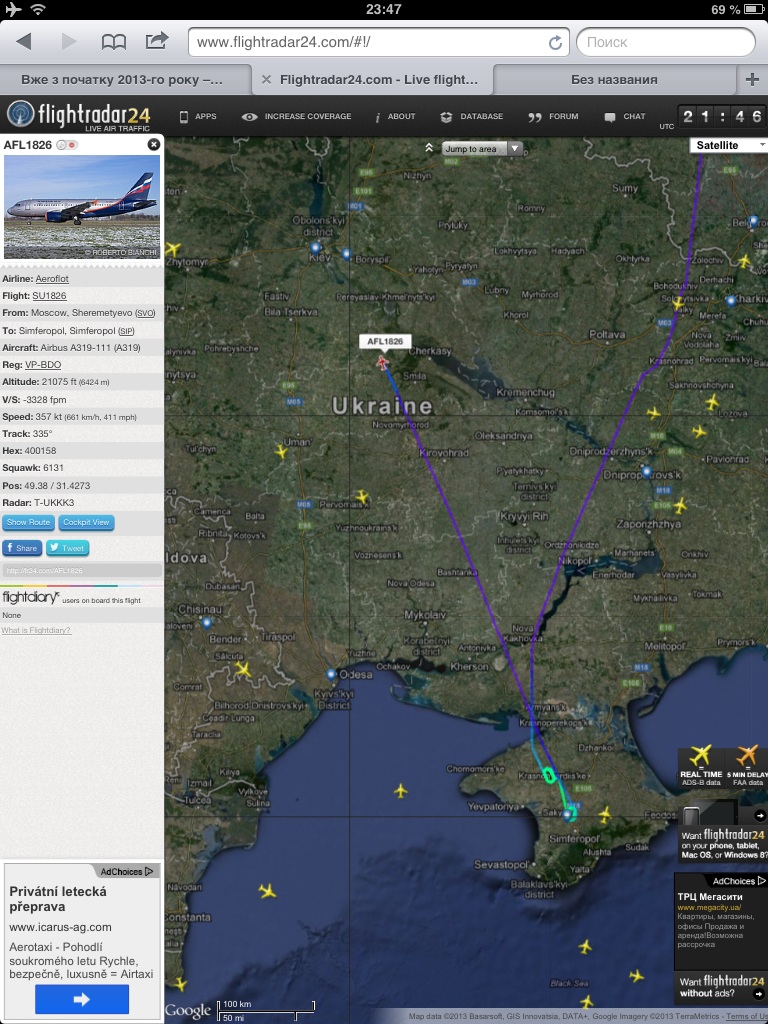Open the Satellite map type dropdown

pos(727,145)
